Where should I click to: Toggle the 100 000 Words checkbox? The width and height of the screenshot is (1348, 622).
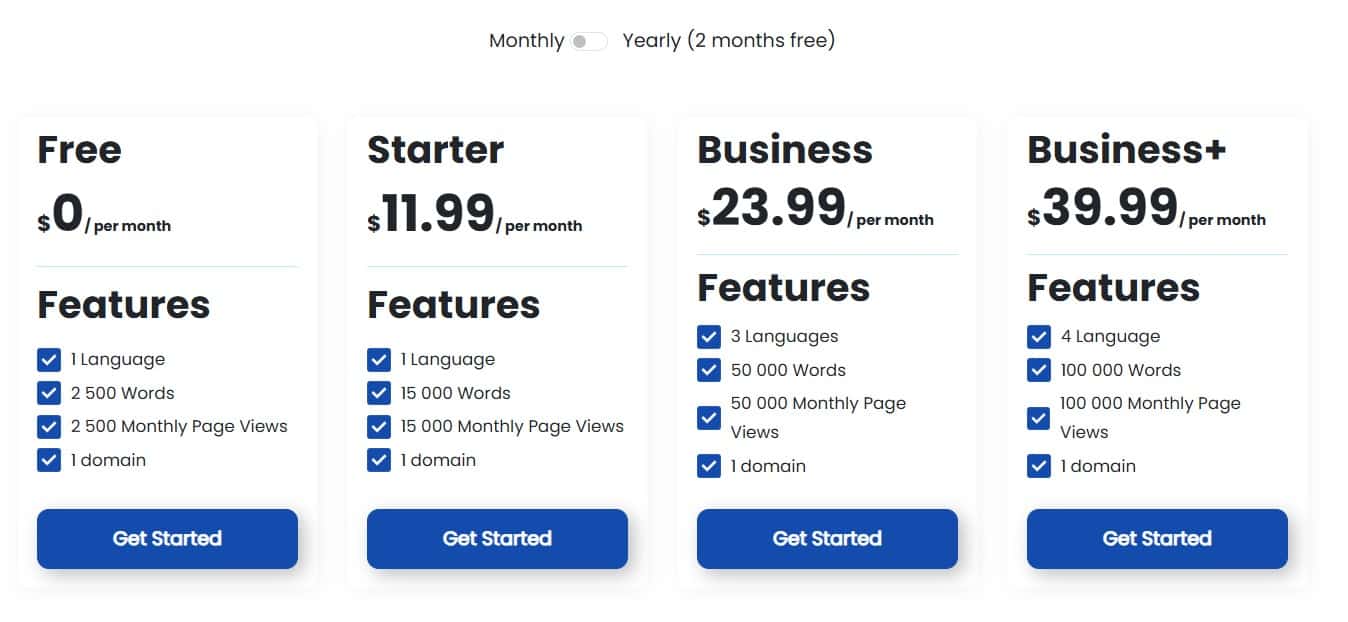click(1039, 370)
